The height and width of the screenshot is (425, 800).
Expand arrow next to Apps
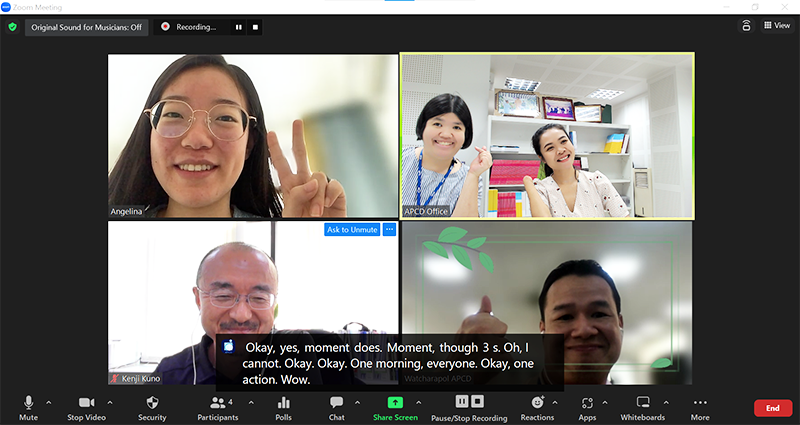(605, 403)
